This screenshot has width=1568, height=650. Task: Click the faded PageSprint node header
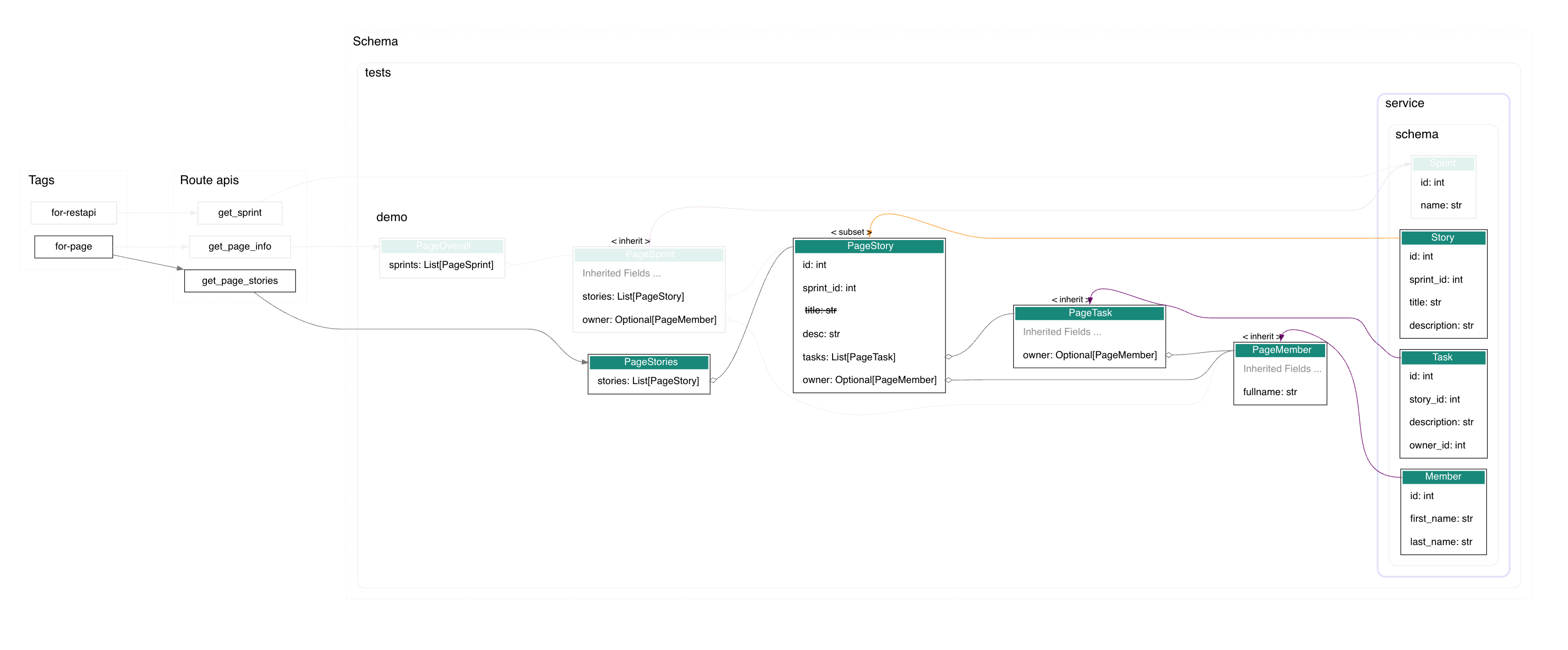pyautogui.click(x=649, y=254)
